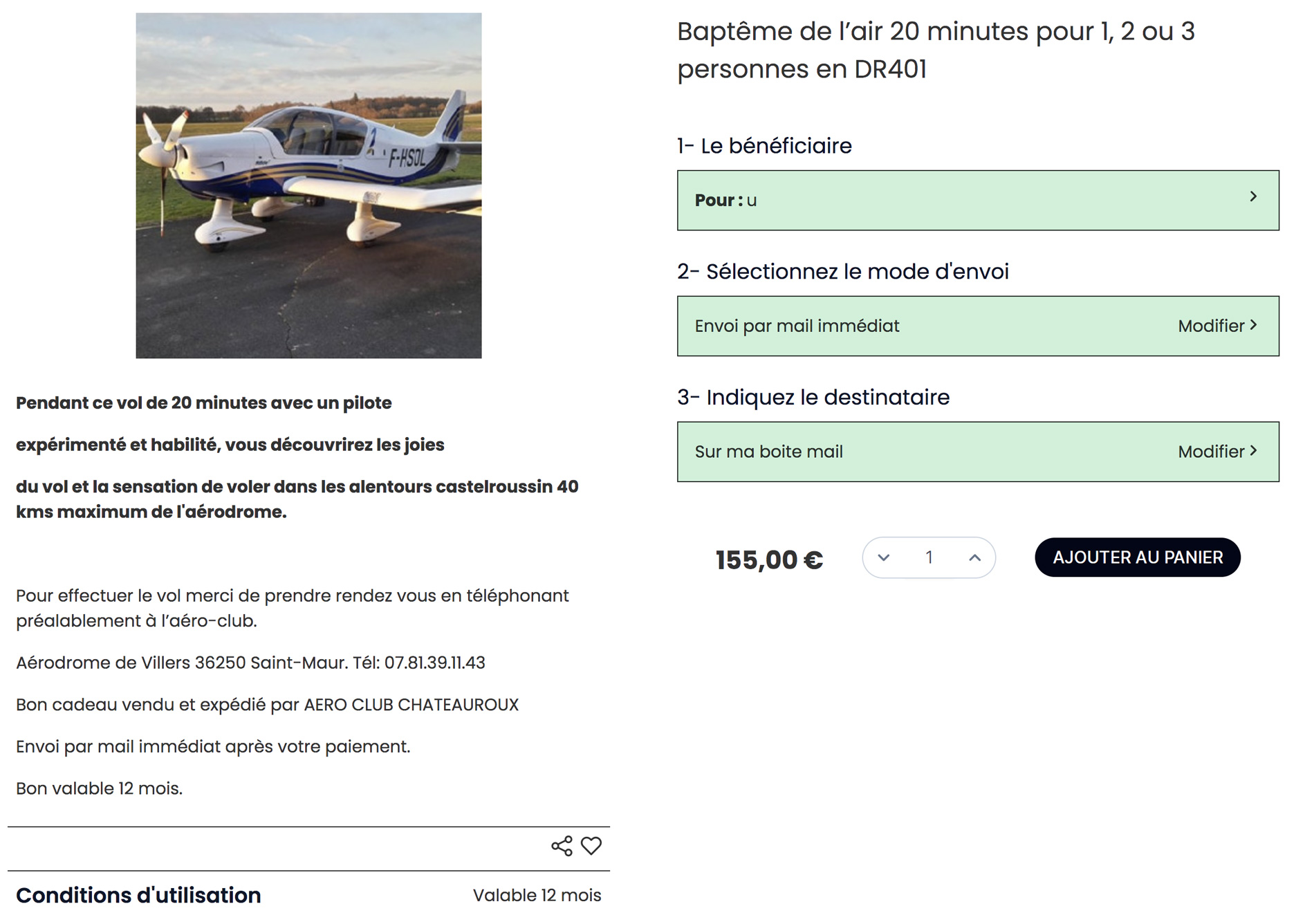Image resolution: width=1314 pixels, height=924 pixels.
Task: Click the quantity number field
Action: 929,557
